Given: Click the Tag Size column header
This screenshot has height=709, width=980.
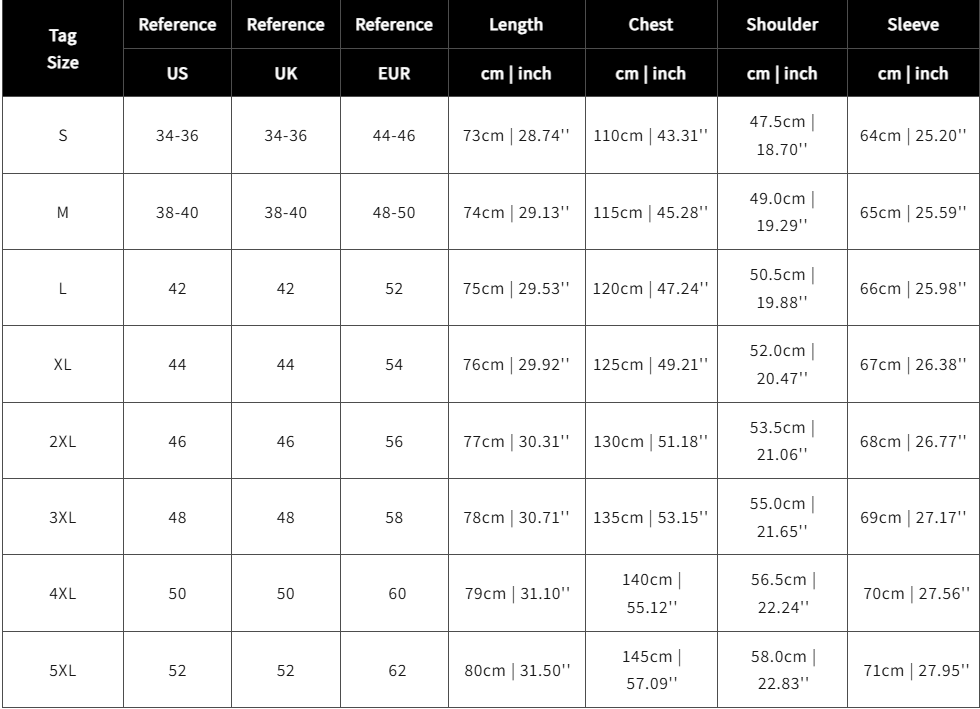Looking at the screenshot, I should tap(62, 49).
